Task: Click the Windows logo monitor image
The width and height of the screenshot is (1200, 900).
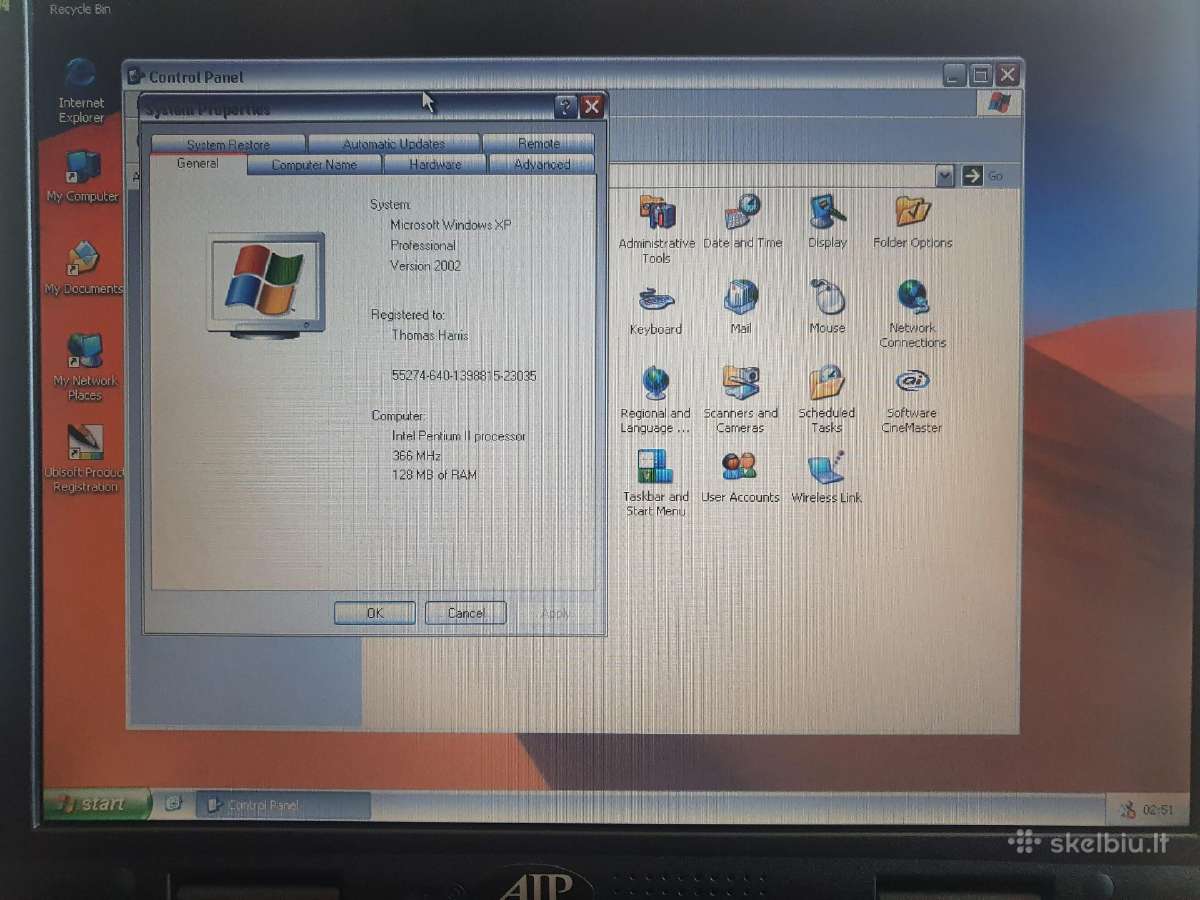Action: [266, 285]
